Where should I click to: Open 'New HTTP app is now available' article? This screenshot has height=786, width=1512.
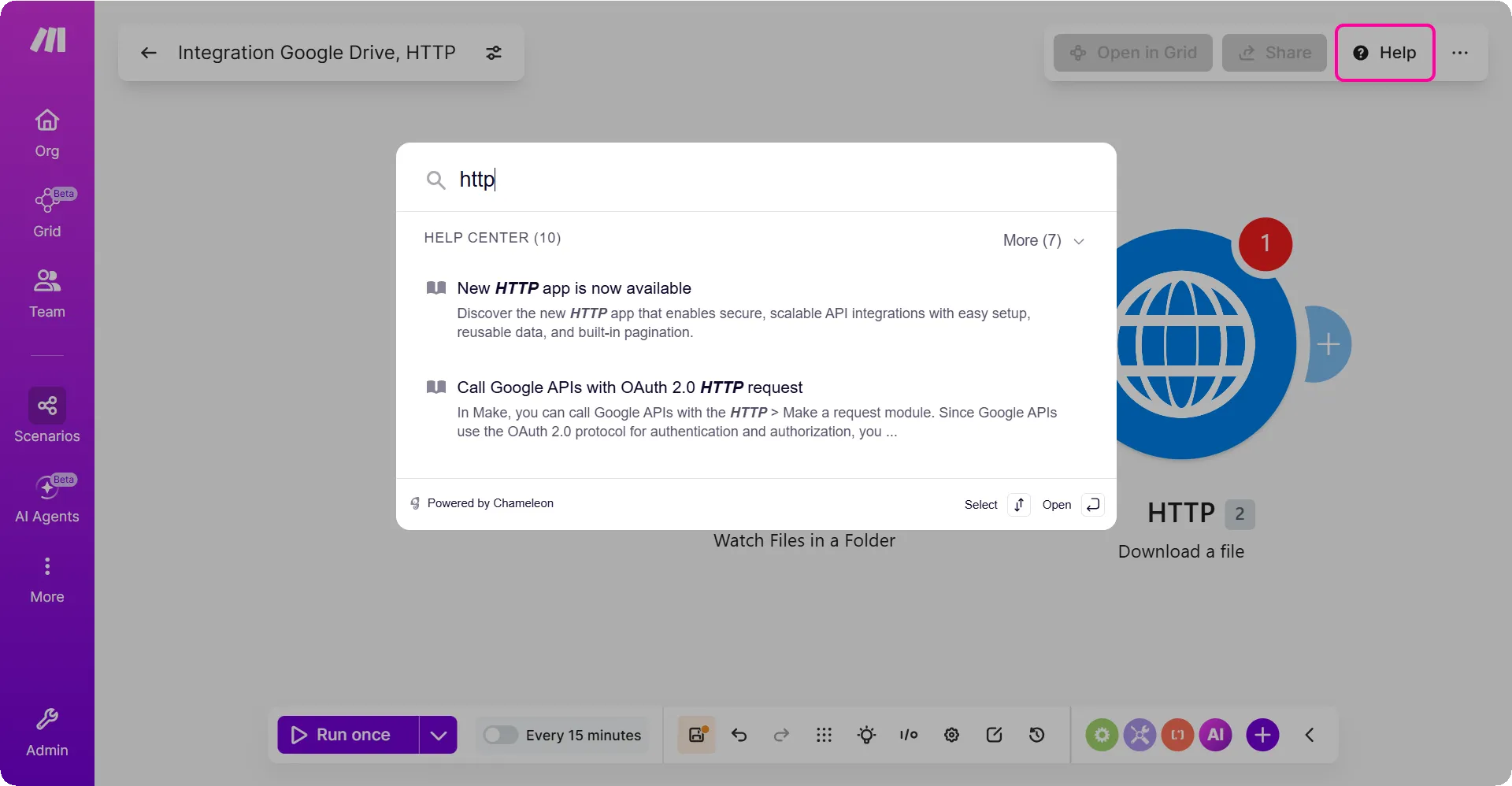click(x=756, y=310)
